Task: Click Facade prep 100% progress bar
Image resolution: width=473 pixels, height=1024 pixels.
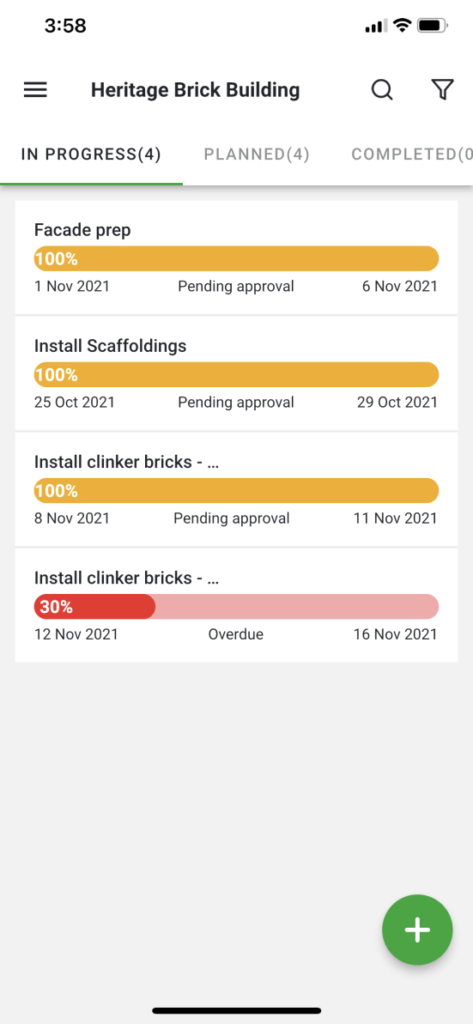Action: pyautogui.click(x=236, y=259)
